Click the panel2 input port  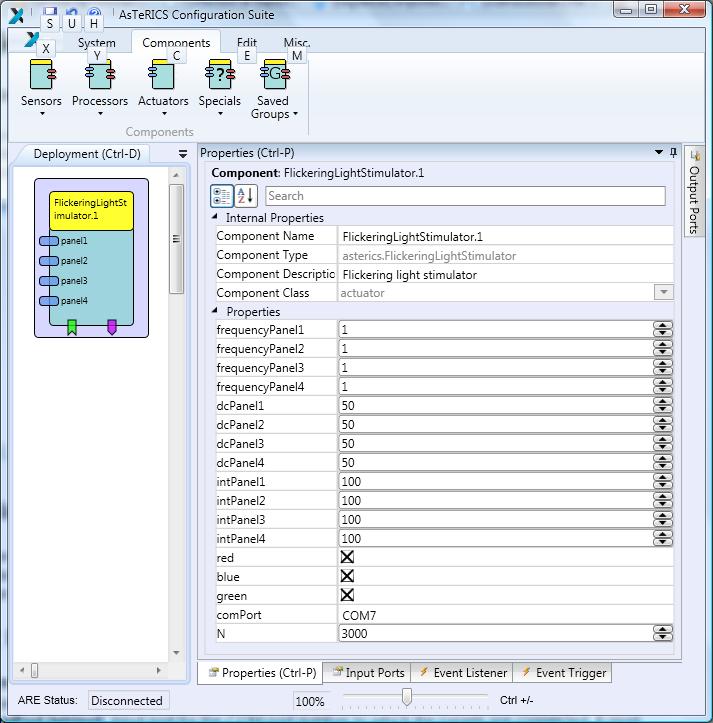coord(49,261)
